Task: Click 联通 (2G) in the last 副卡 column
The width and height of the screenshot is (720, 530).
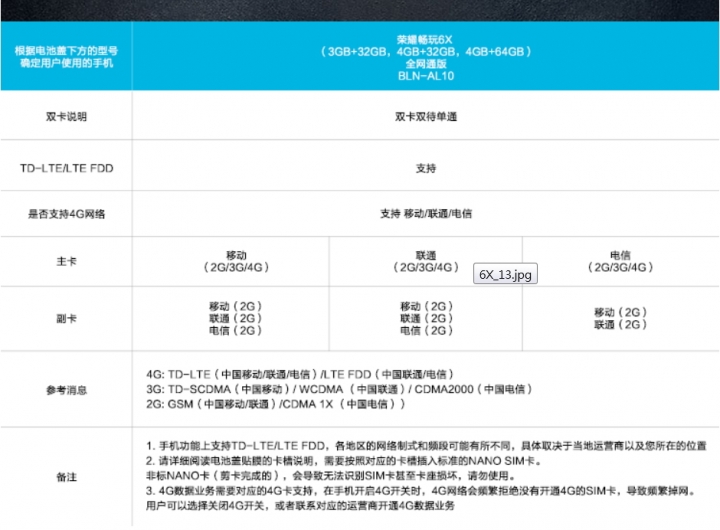Action: point(620,324)
